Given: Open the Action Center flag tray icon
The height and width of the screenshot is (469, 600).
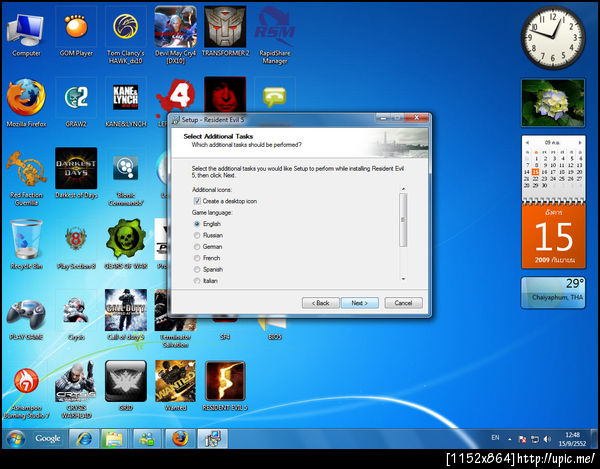Looking at the screenshot, I should click(x=522, y=439).
